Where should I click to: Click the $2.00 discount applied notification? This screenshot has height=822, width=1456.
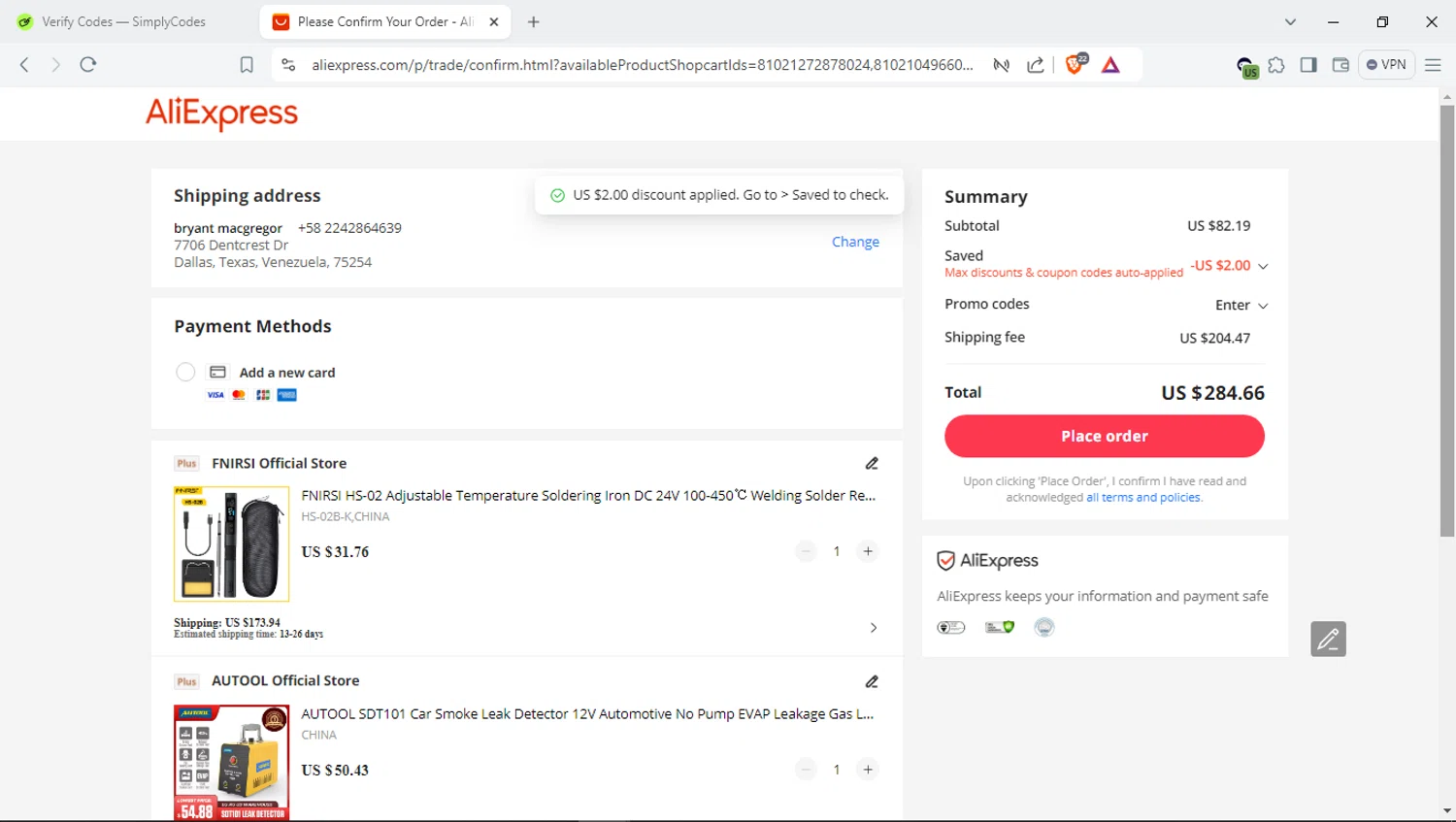pyautogui.click(x=719, y=195)
